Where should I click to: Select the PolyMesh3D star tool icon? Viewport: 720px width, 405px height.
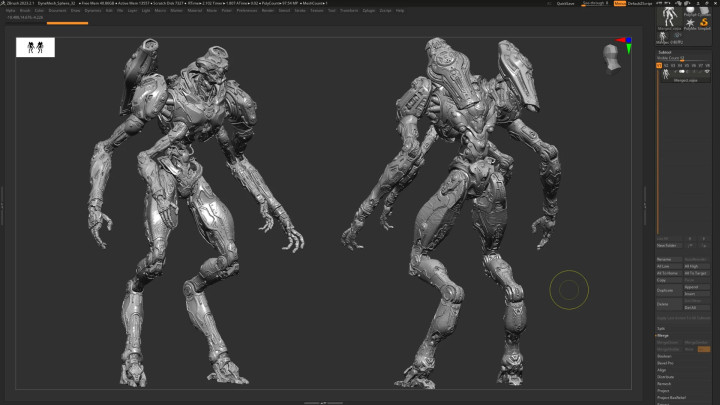pos(689,20)
